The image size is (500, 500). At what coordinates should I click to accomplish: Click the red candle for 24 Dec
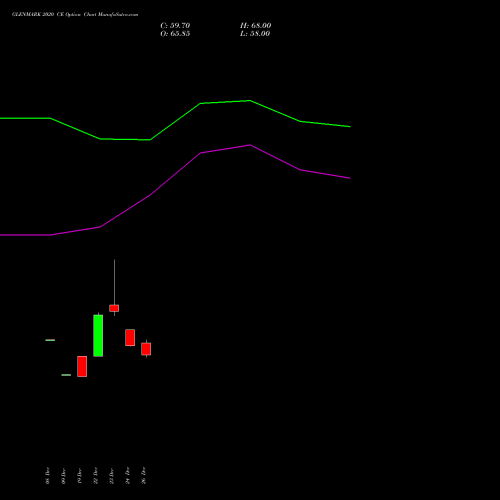coord(130,337)
